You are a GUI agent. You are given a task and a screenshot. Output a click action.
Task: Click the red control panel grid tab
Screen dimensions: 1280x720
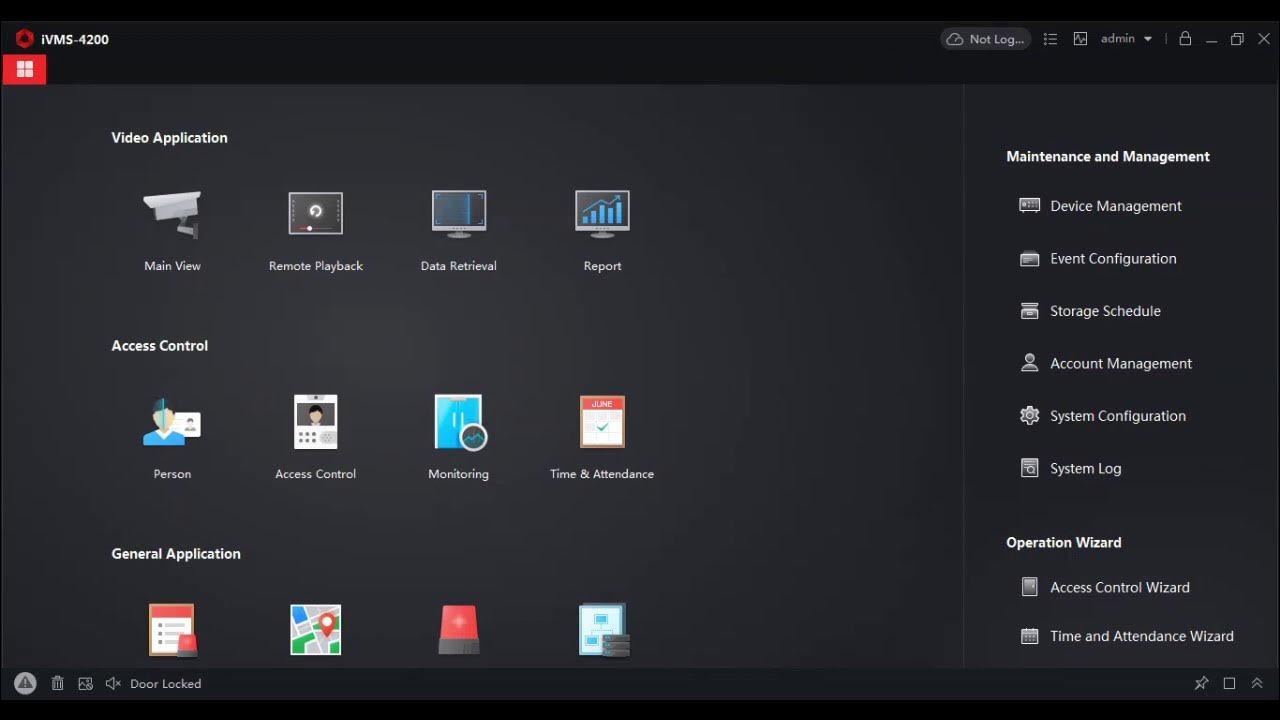tap(25, 69)
